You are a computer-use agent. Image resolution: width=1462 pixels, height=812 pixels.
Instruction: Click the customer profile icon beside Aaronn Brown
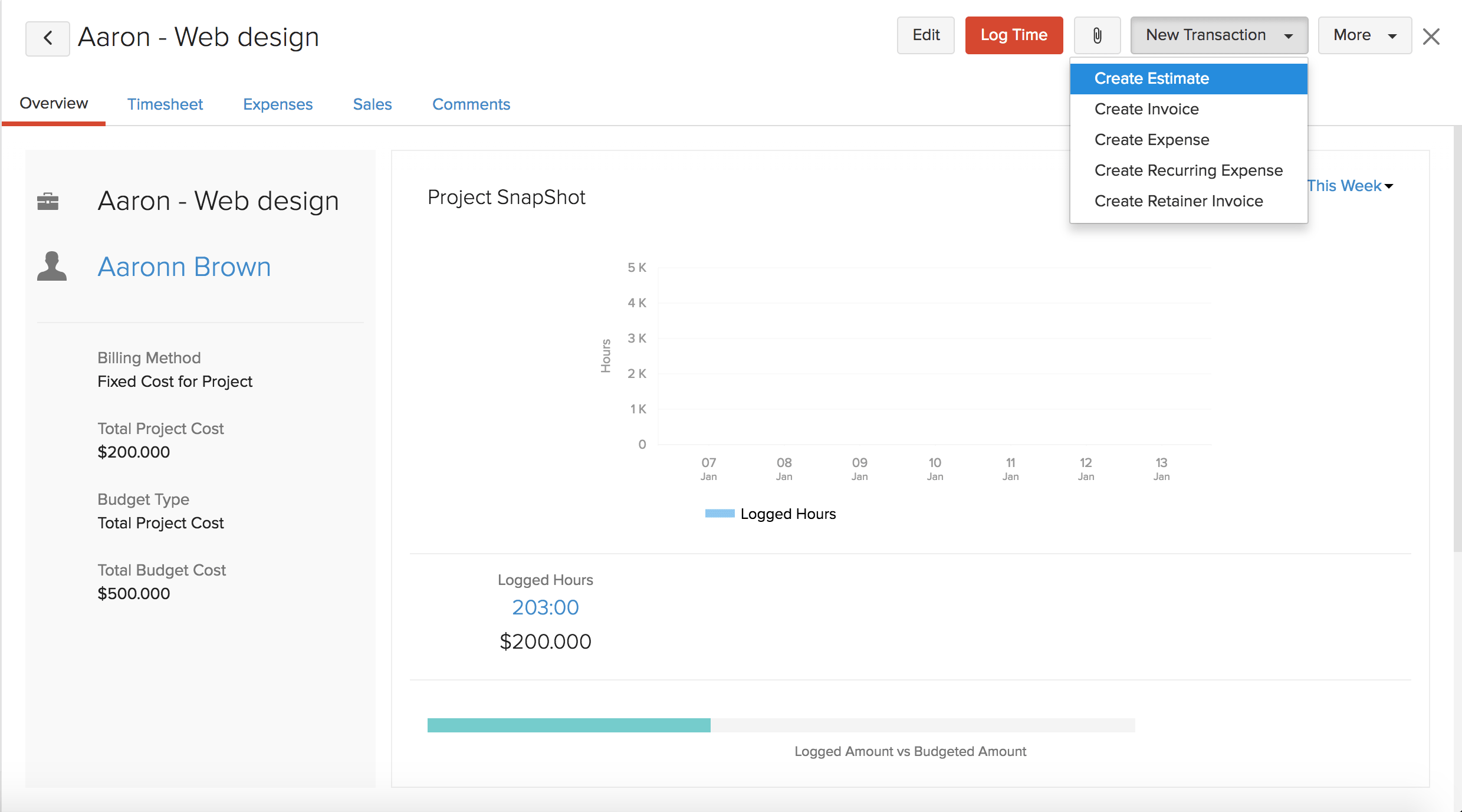[52, 266]
